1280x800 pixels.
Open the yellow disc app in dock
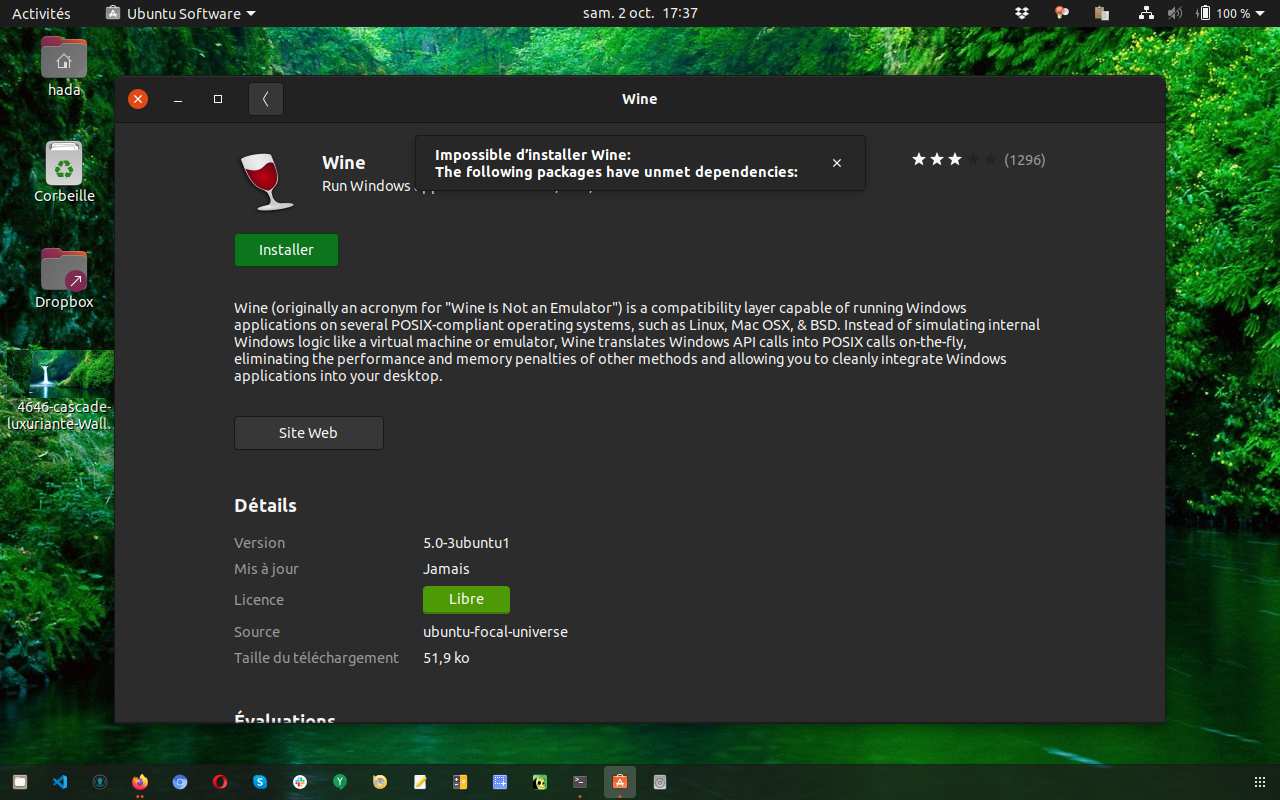pyautogui.click(x=380, y=782)
